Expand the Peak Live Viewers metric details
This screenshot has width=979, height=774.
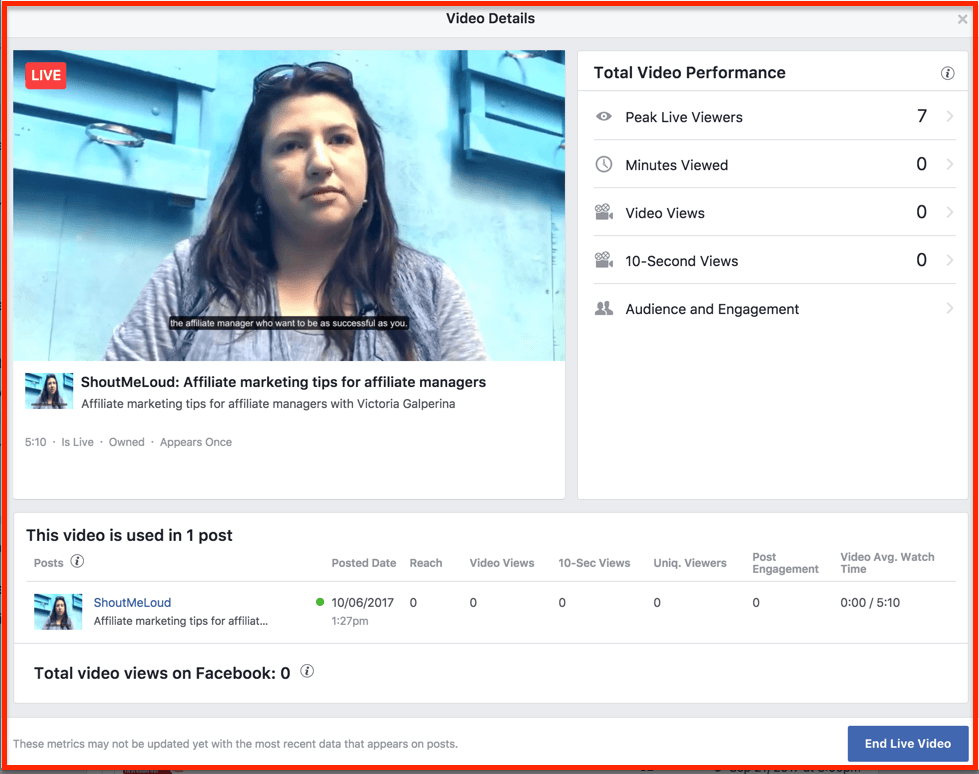pyautogui.click(x=951, y=117)
